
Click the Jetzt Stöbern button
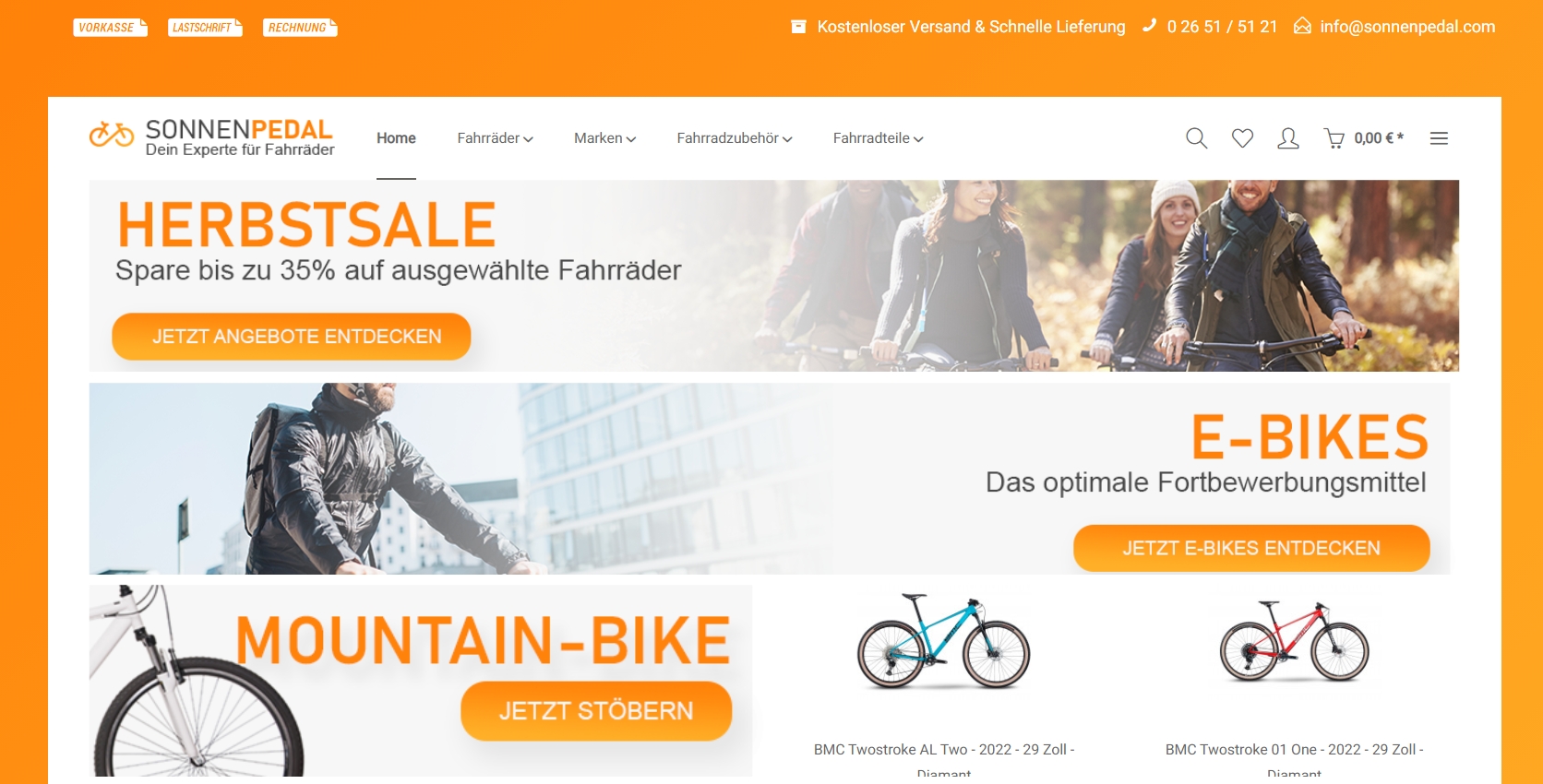click(x=596, y=711)
